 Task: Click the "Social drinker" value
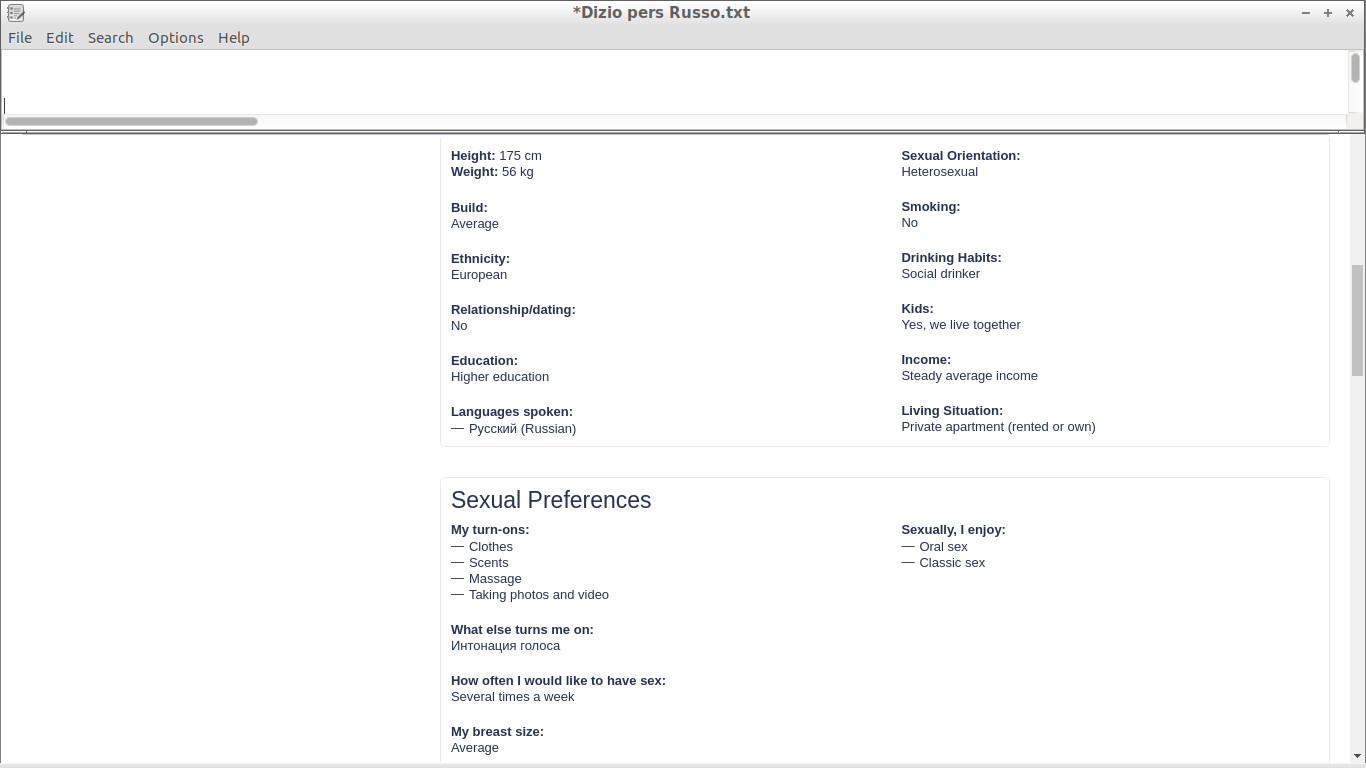[940, 274]
